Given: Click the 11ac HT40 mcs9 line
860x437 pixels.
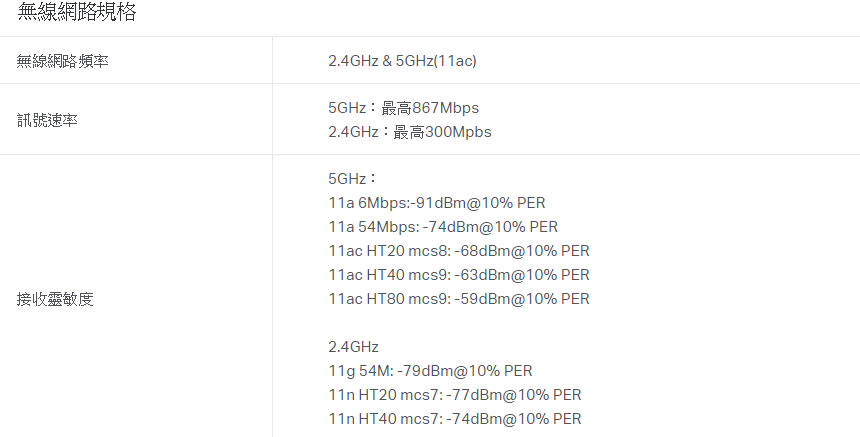Looking at the screenshot, I should (x=459, y=275).
